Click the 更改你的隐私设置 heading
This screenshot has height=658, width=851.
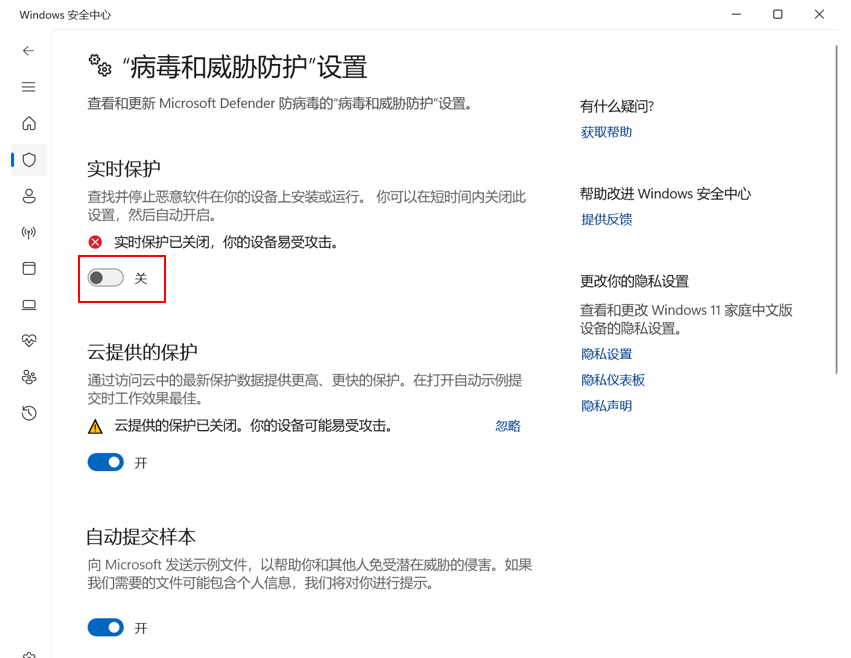tap(634, 281)
